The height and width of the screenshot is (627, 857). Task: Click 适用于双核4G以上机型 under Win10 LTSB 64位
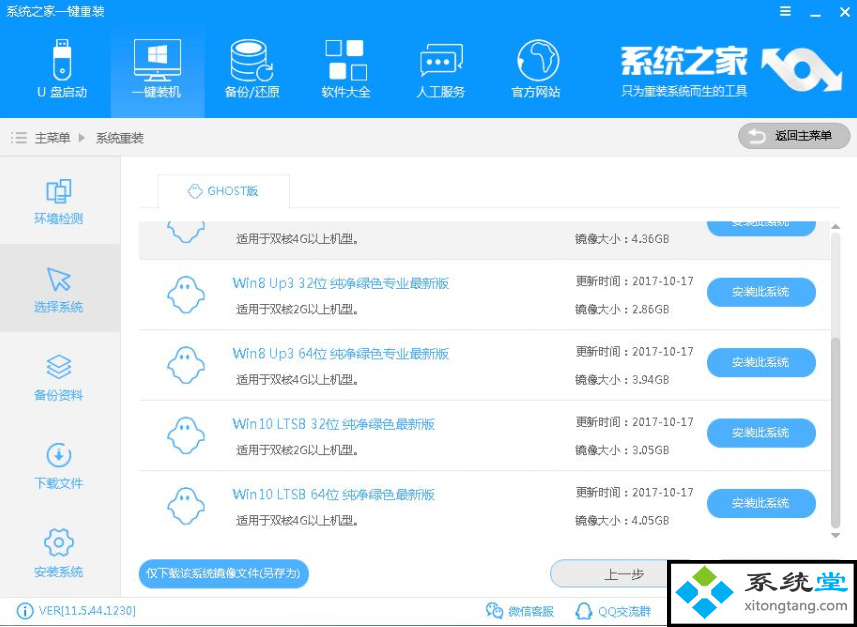coord(297,520)
